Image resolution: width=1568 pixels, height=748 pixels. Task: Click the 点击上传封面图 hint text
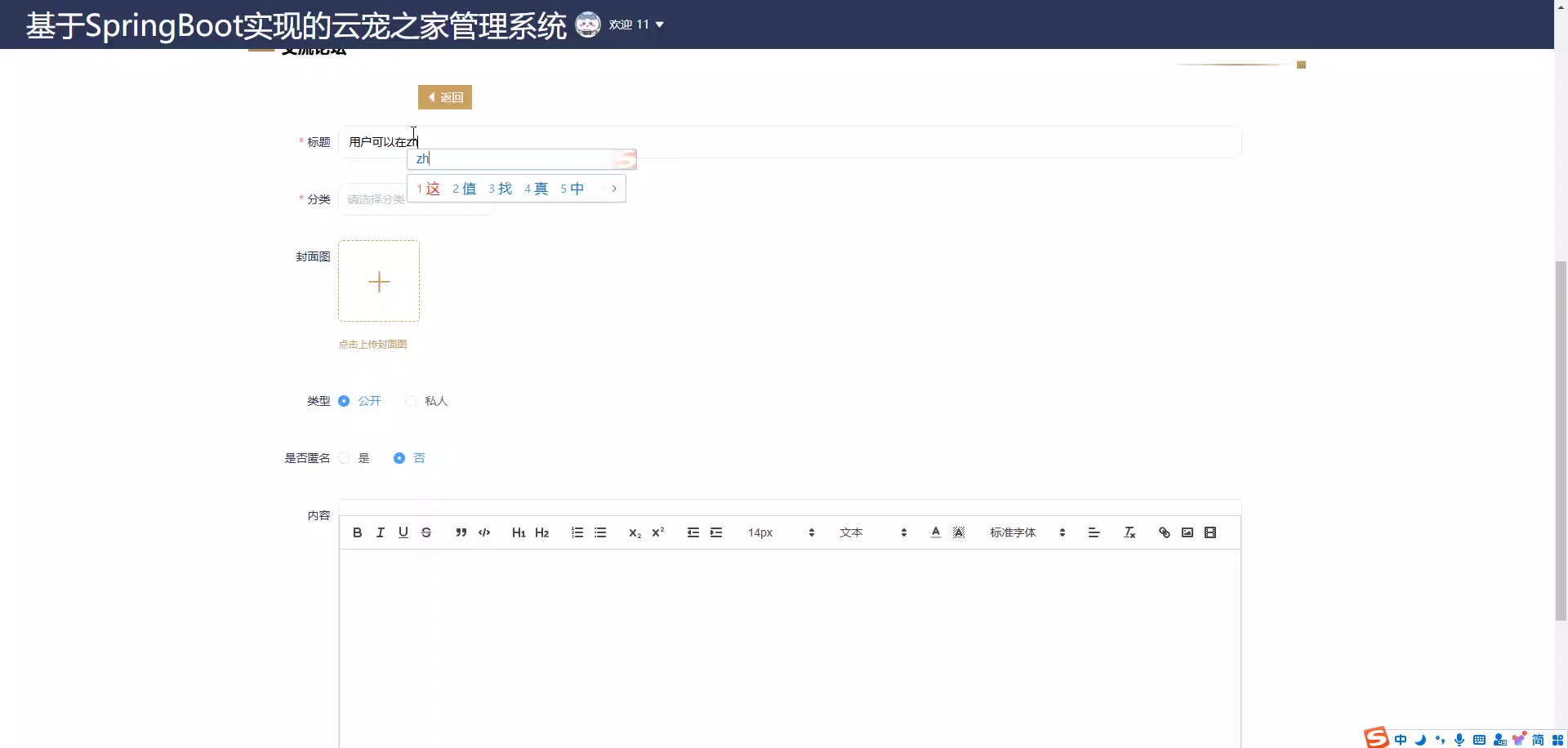point(372,345)
